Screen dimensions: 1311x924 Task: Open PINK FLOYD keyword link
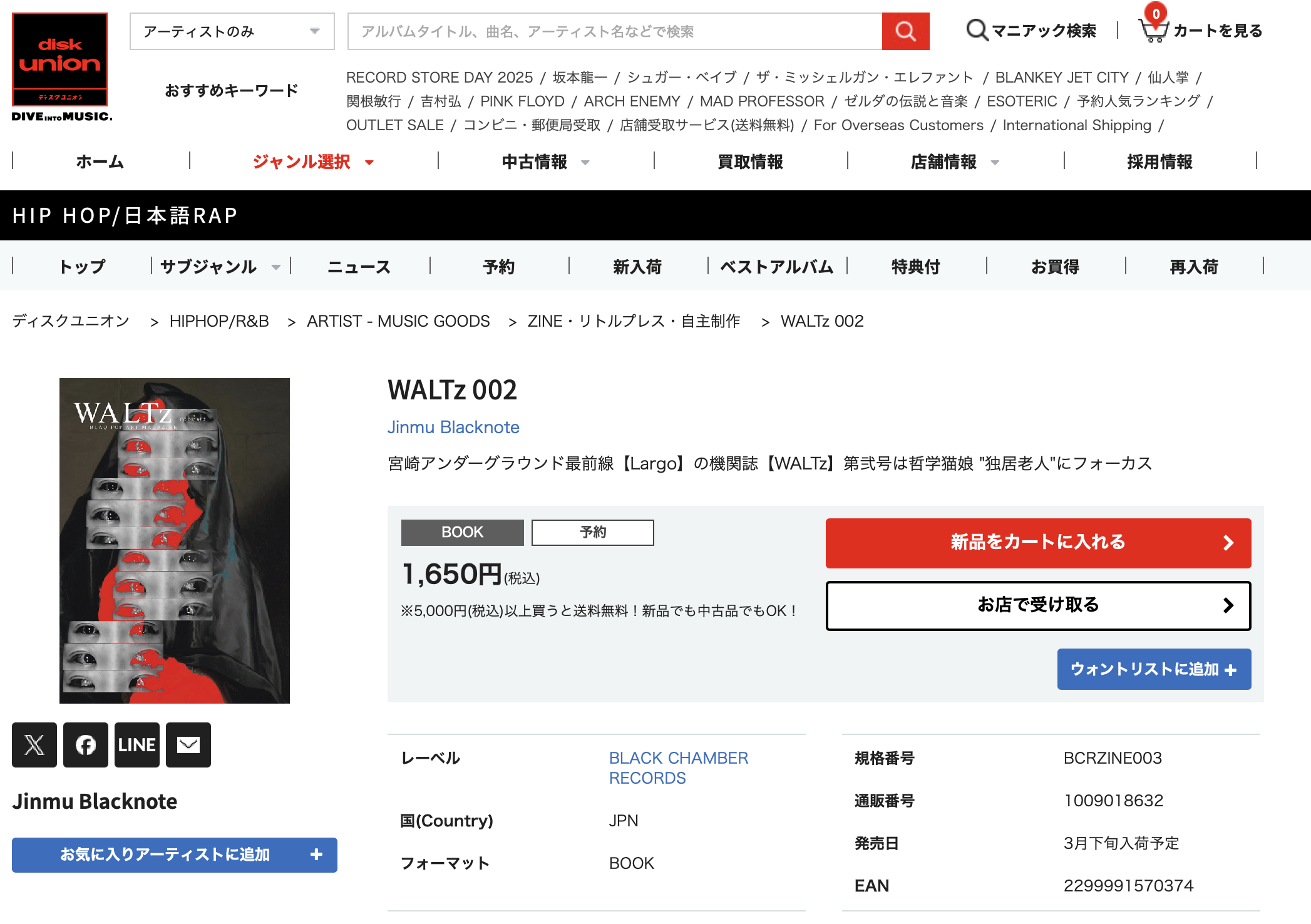point(522,101)
